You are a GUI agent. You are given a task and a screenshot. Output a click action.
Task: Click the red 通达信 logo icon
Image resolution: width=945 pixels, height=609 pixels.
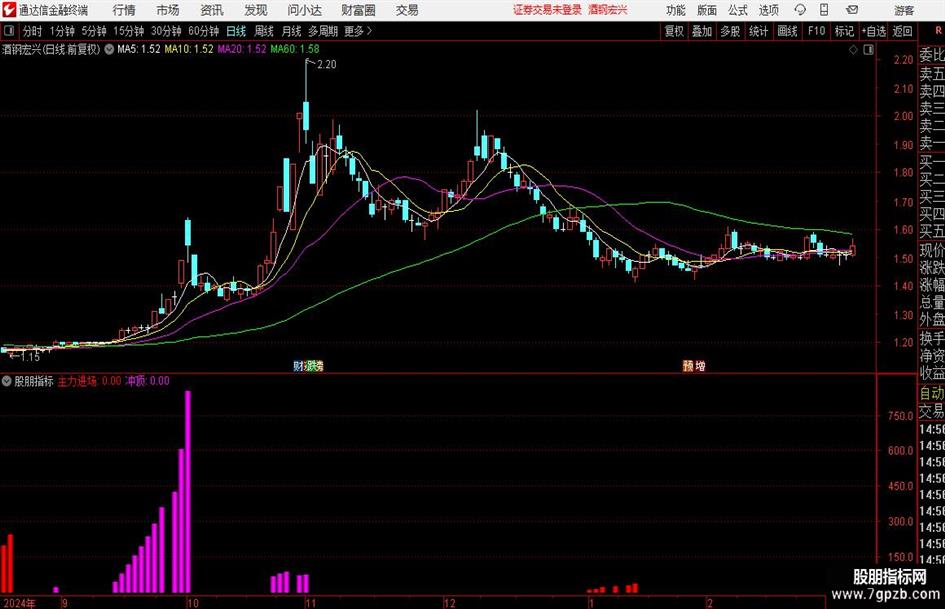[9, 10]
